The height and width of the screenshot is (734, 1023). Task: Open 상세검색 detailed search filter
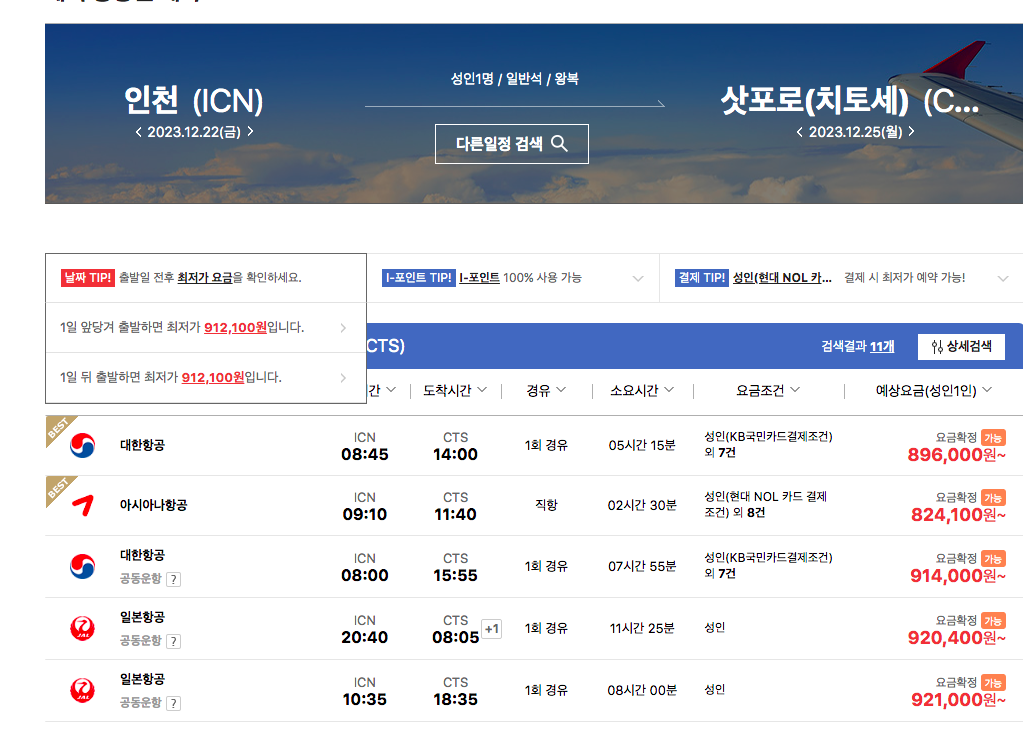pos(961,346)
